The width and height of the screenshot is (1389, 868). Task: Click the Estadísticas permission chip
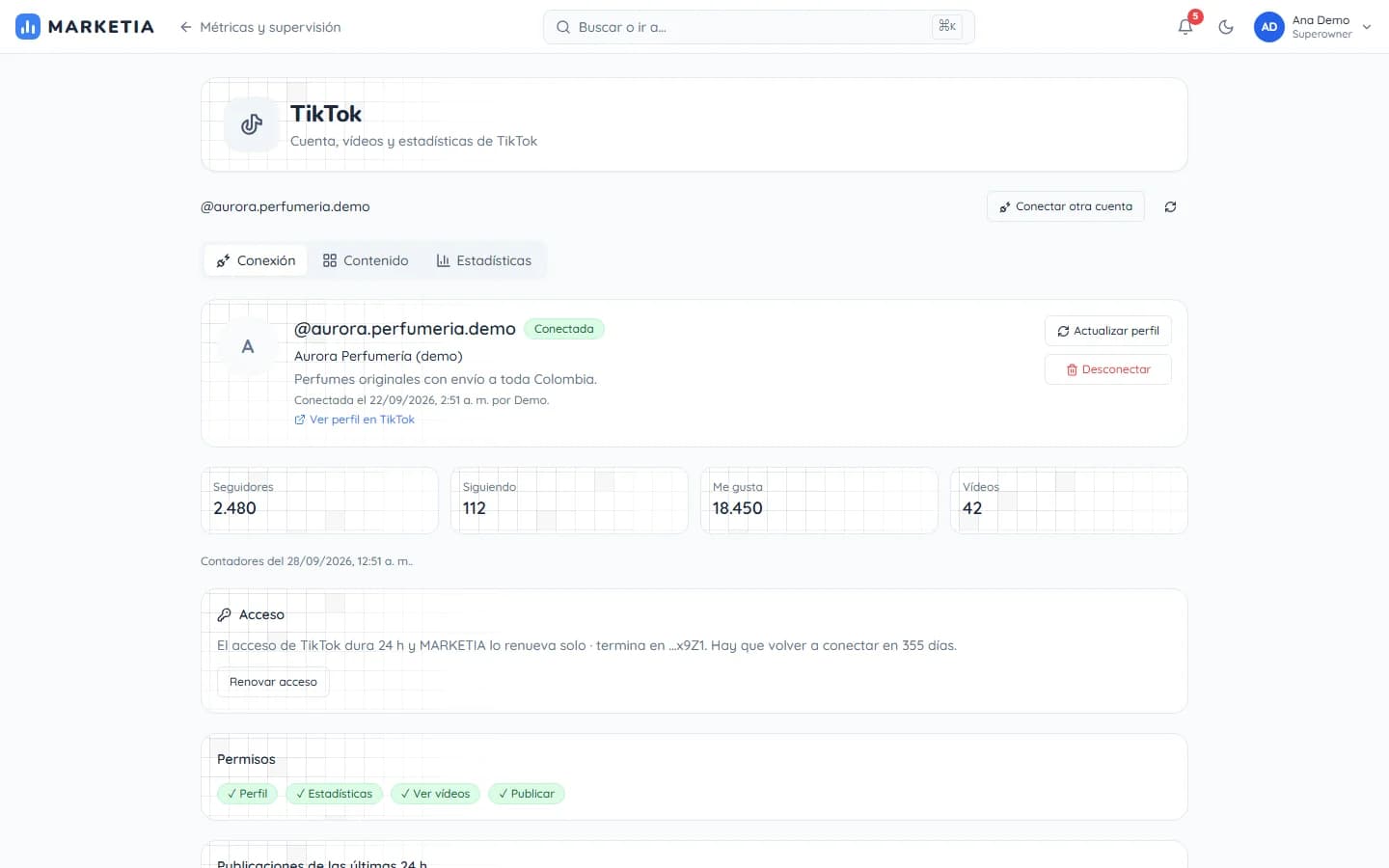click(334, 794)
